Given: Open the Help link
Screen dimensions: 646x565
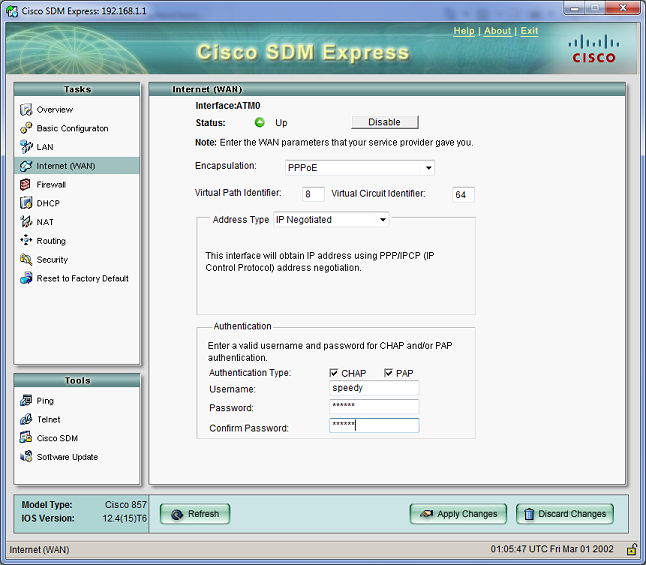Looking at the screenshot, I should click(x=464, y=31).
